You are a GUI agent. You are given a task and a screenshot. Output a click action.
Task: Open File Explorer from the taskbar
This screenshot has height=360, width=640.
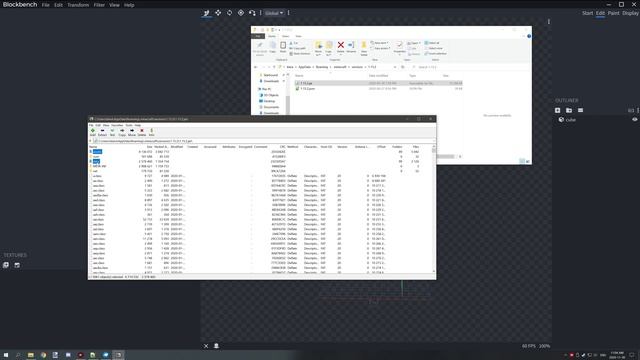click(x=31, y=355)
